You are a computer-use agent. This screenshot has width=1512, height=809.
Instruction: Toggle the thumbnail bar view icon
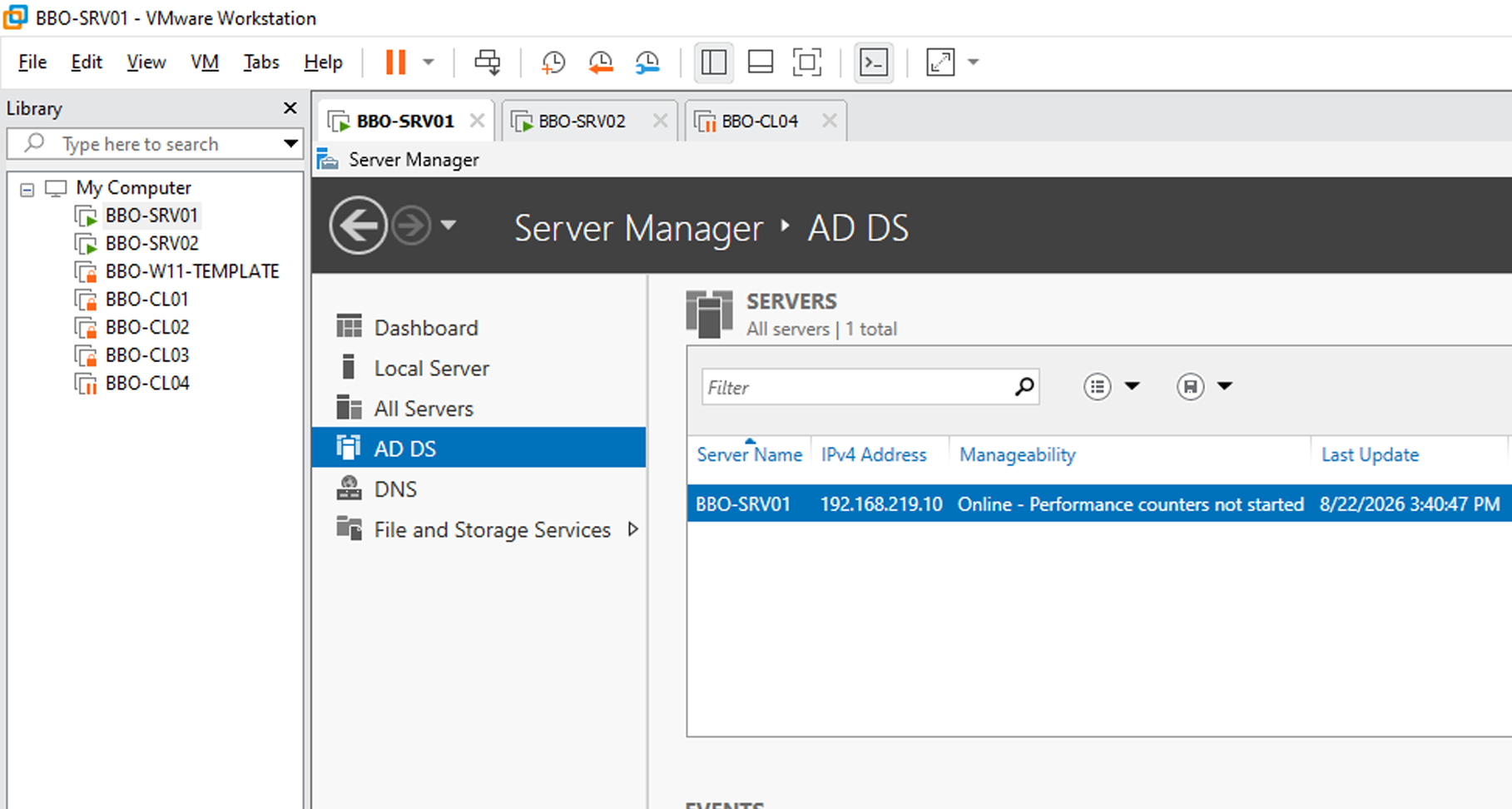pos(761,62)
